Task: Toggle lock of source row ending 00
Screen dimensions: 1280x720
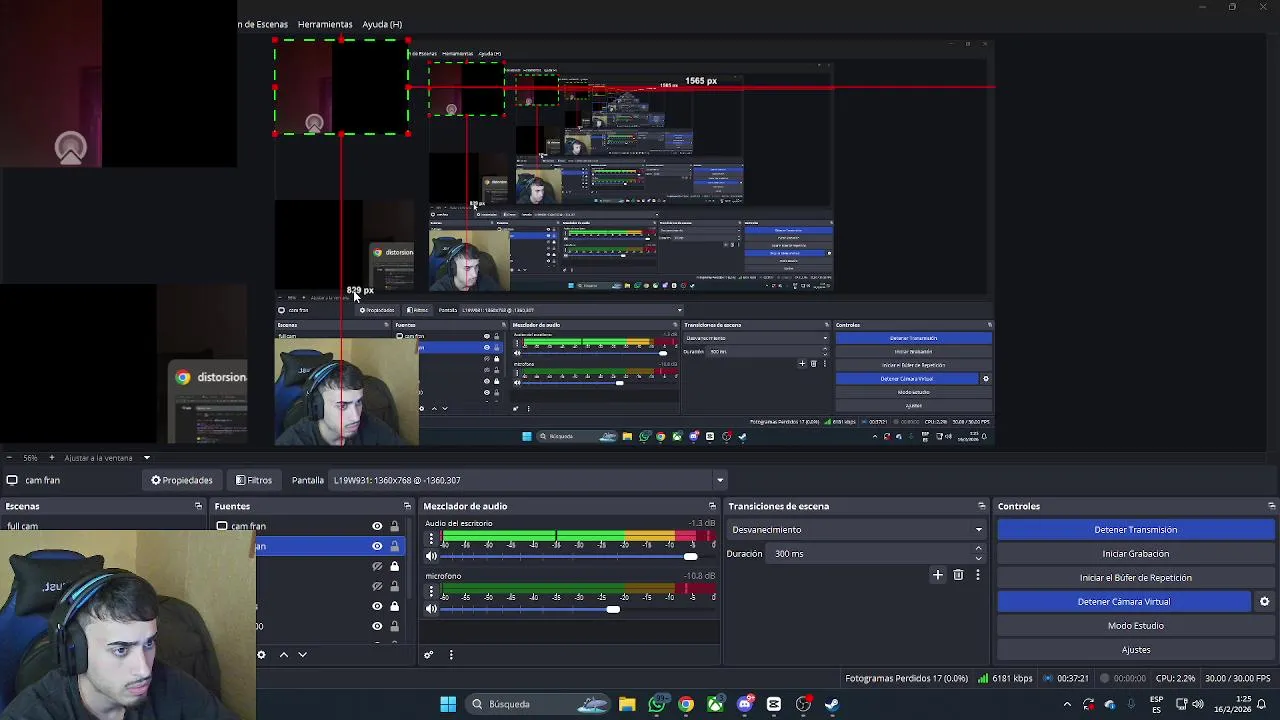Action: point(395,626)
